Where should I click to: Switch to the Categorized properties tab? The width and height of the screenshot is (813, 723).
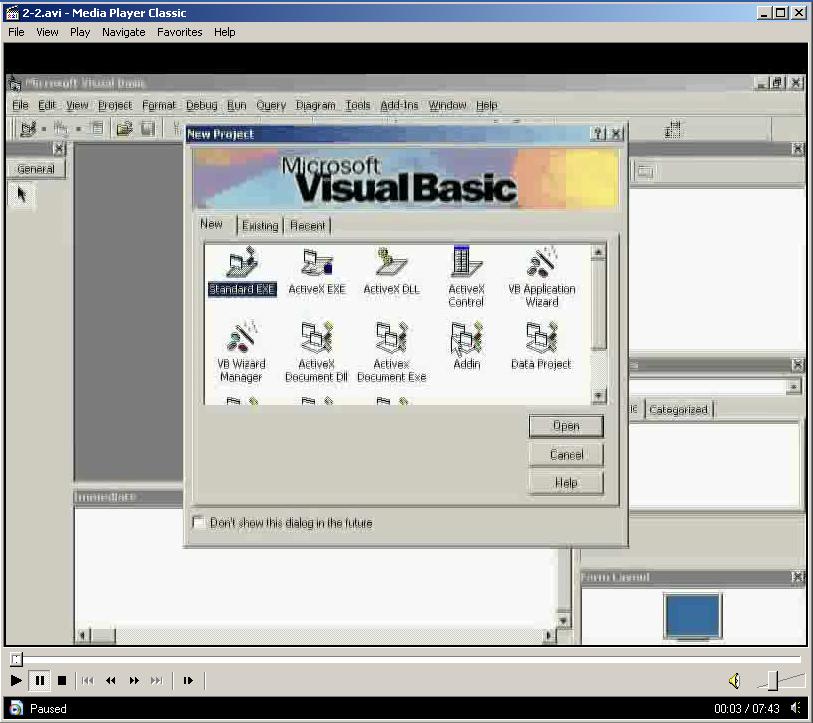pyautogui.click(x=678, y=410)
